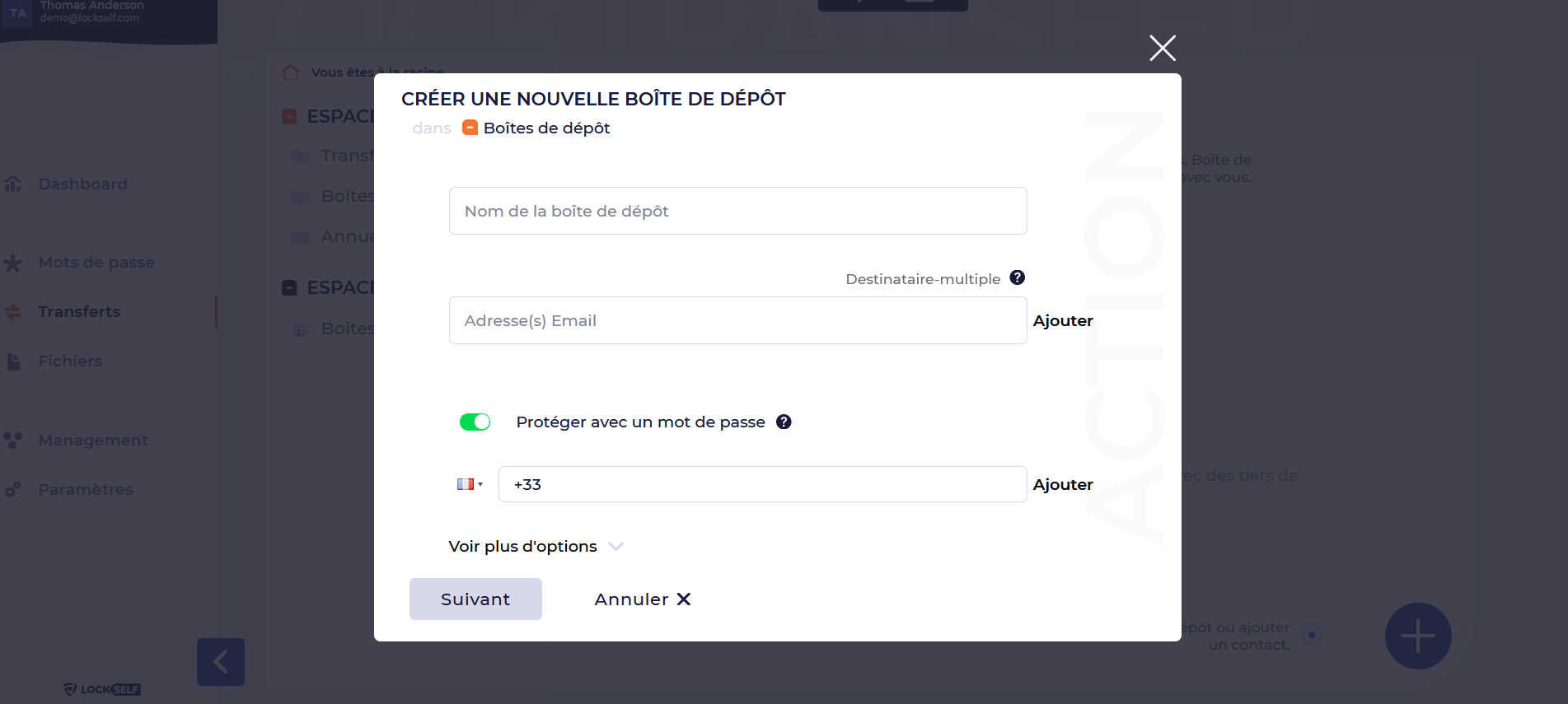Close the dialog with the top X icon
The image size is (1568, 704).
(1162, 48)
